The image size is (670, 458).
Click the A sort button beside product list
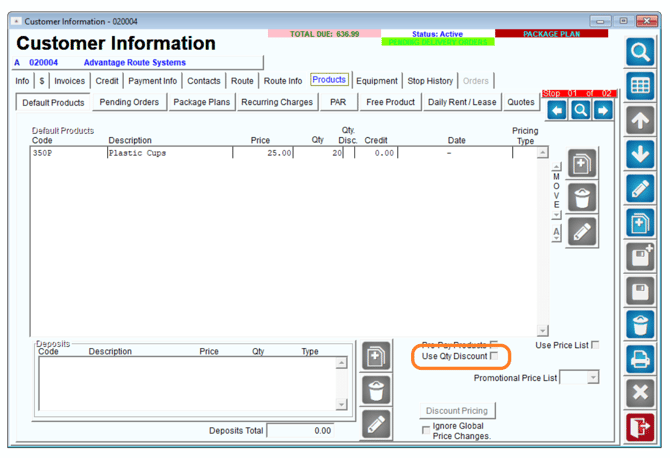click(556, 233)
